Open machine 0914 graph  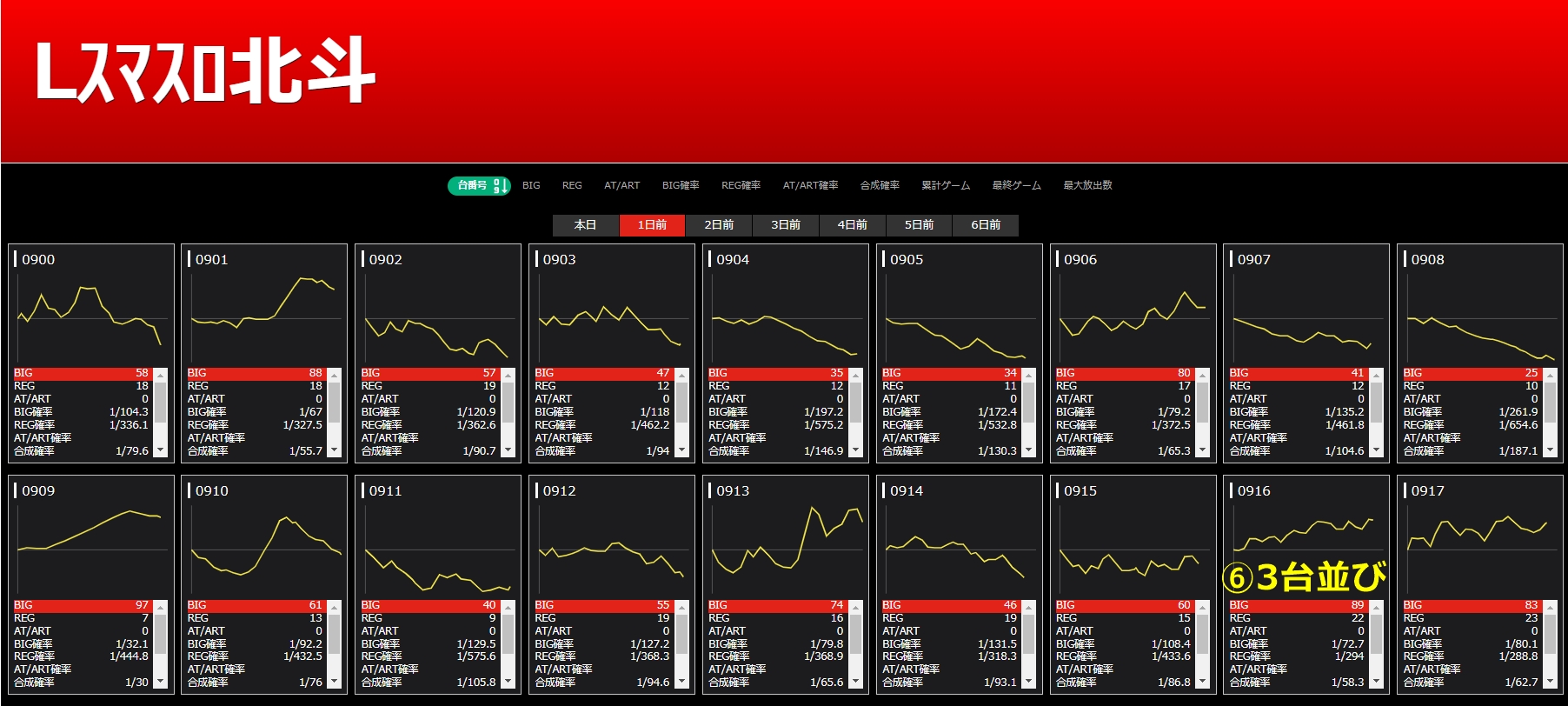960,549
